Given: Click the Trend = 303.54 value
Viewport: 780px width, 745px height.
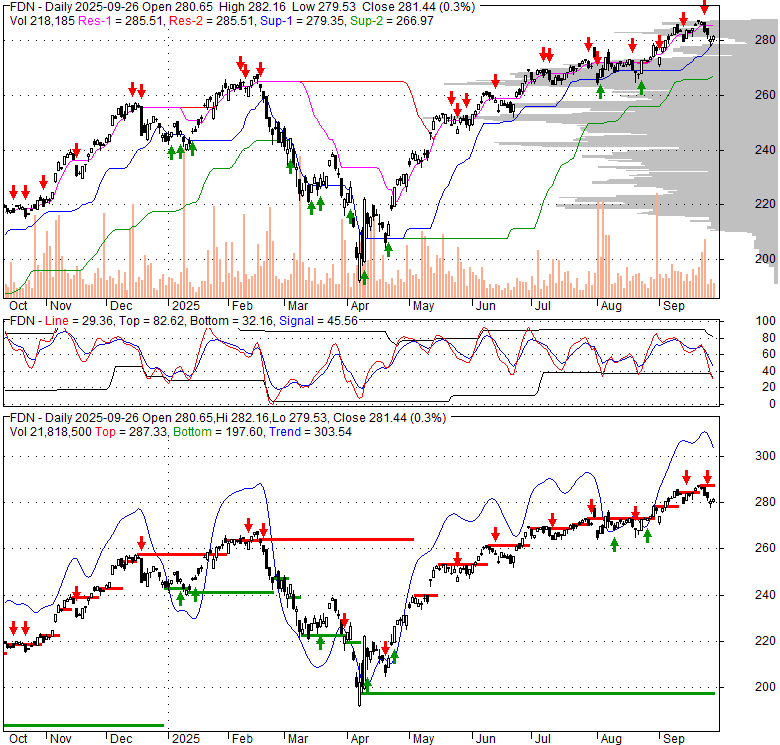Looking at the screenshot, I should (310, 432).
